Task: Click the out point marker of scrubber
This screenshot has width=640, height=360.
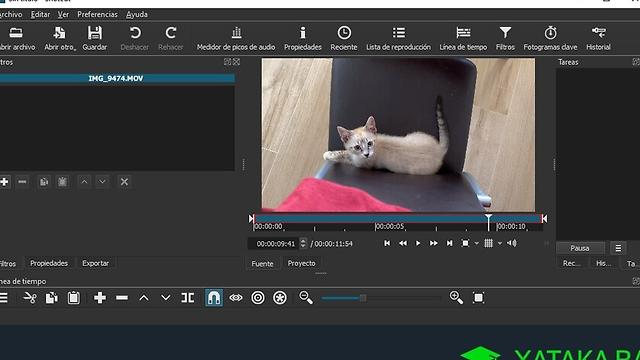Action: point(544,219)
